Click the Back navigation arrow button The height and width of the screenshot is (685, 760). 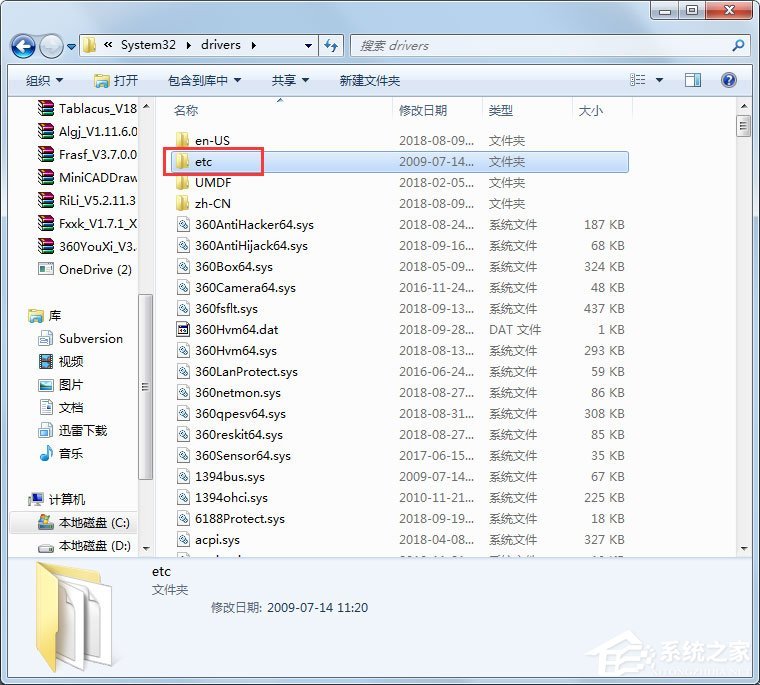pos(24,46)
